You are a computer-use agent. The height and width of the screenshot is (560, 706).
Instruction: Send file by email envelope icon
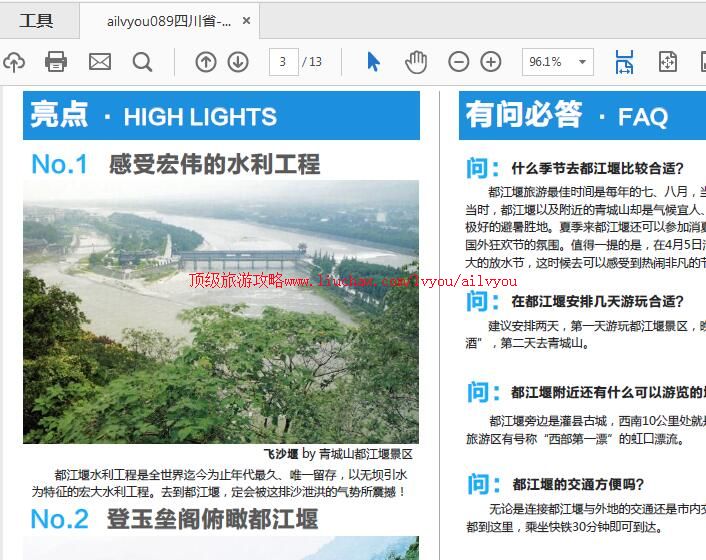click(x=100, y=62)
